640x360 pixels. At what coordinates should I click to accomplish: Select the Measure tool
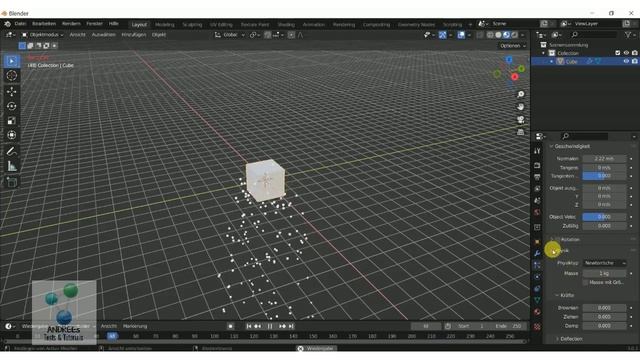pyautogui.click(x=11, y=166)
